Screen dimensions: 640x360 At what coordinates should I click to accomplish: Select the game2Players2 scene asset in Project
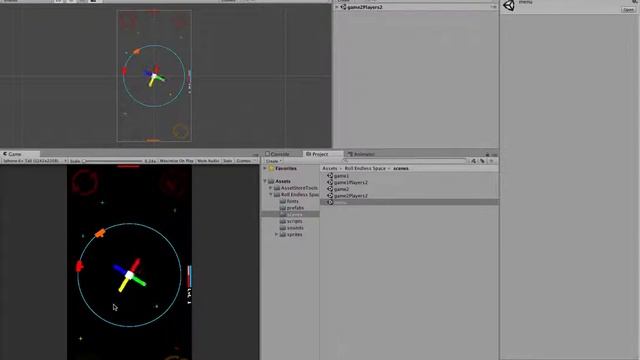(x=347, y=196)
